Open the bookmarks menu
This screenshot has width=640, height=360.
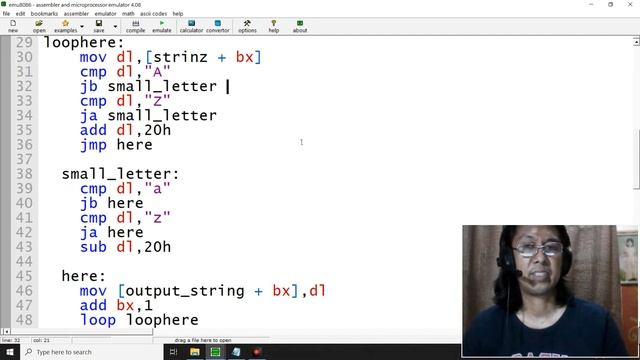click(x=44, y=13)
